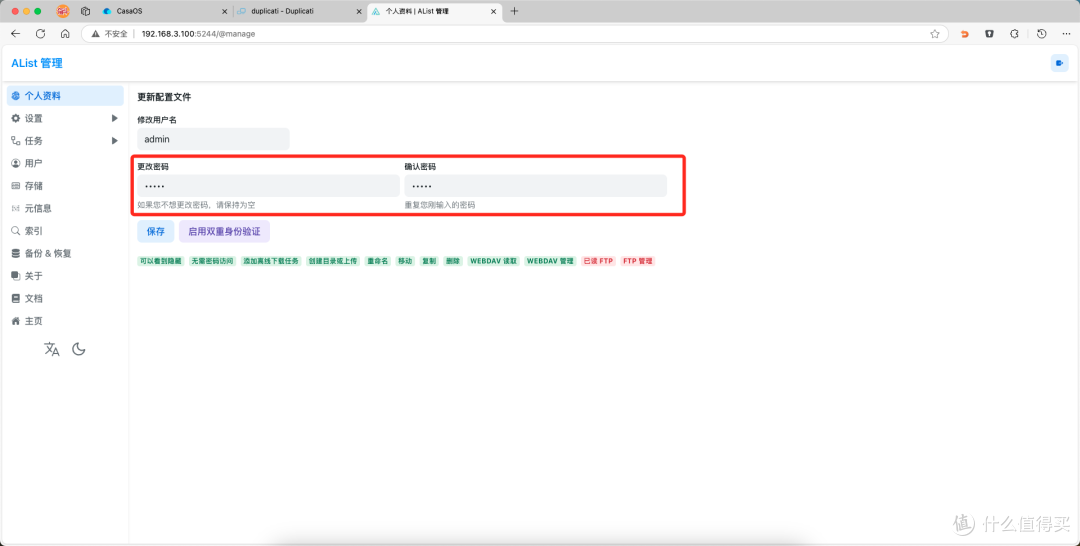Click the orange undo-style extension icon

tap(964, 34)
